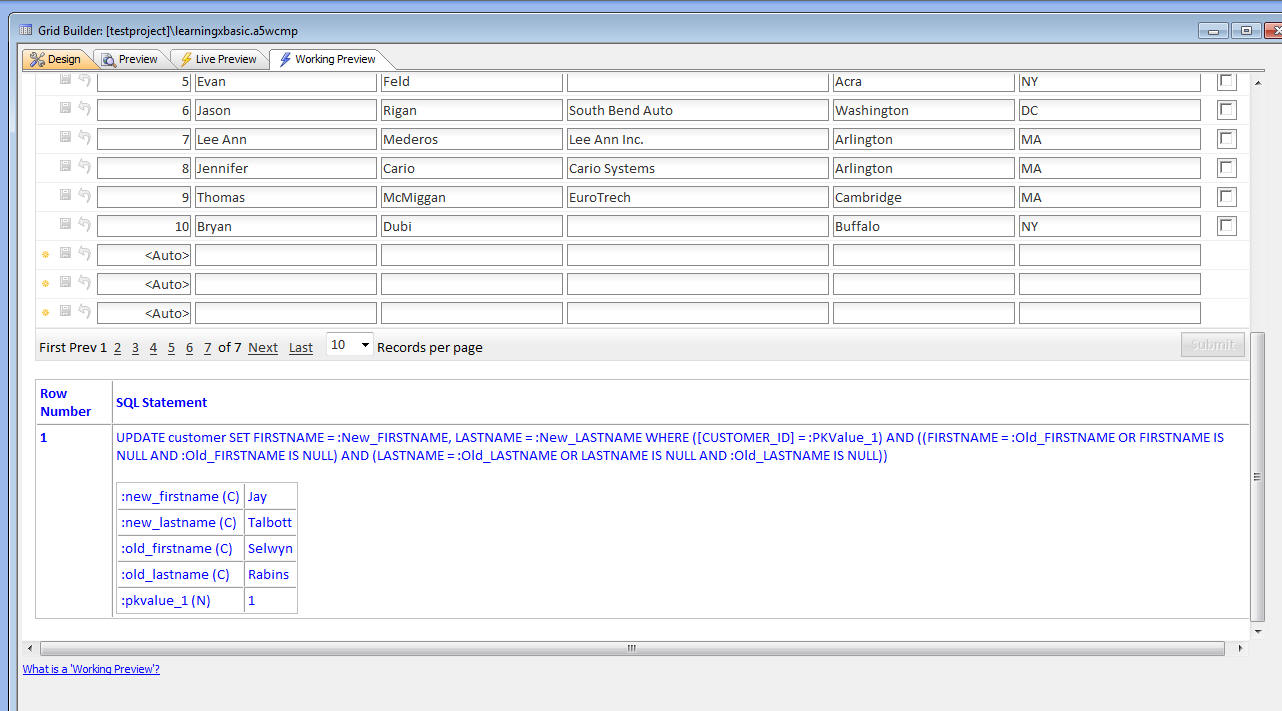Go to page 2 of the grid
Screen dimensions: 1282x711
[x=117, y=347]
